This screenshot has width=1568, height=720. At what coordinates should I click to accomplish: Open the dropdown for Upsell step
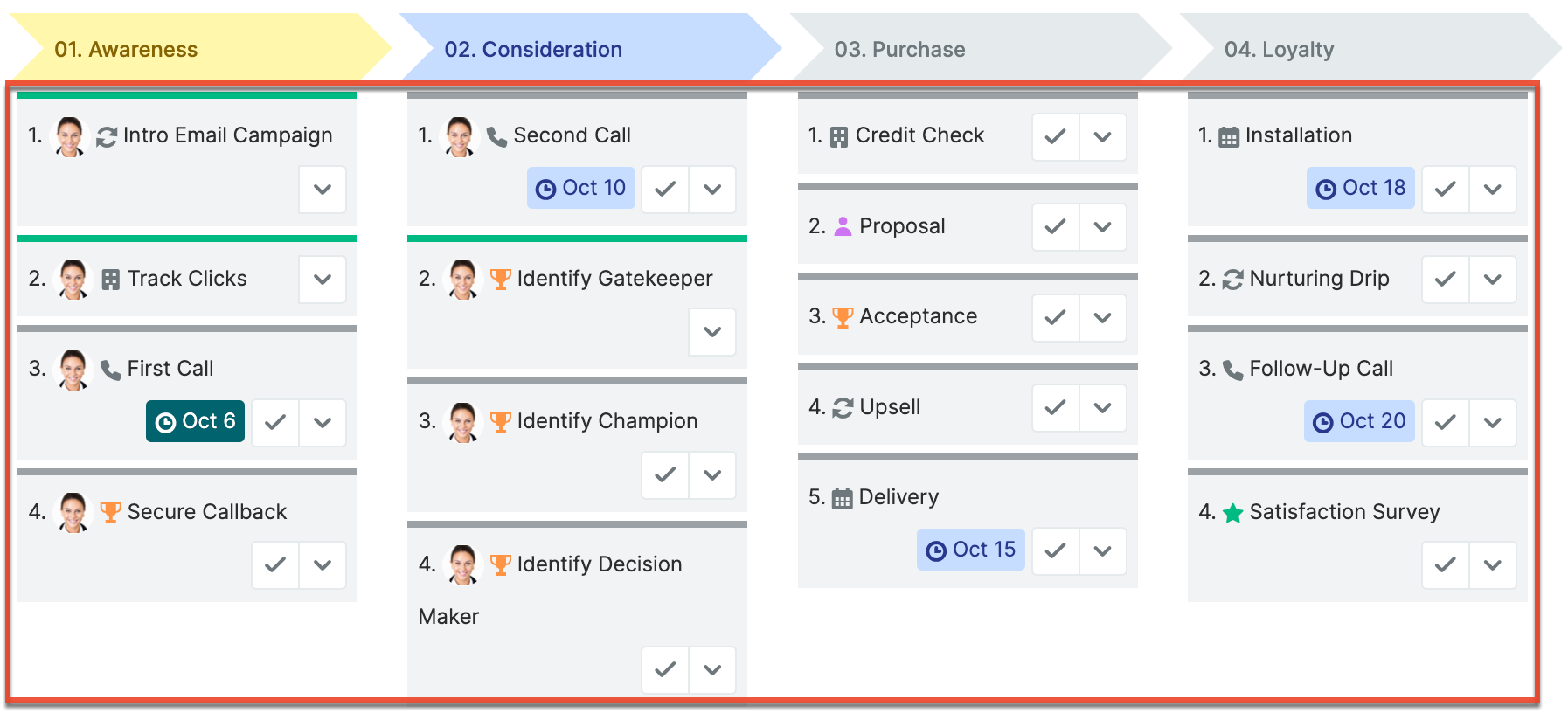1102,407
